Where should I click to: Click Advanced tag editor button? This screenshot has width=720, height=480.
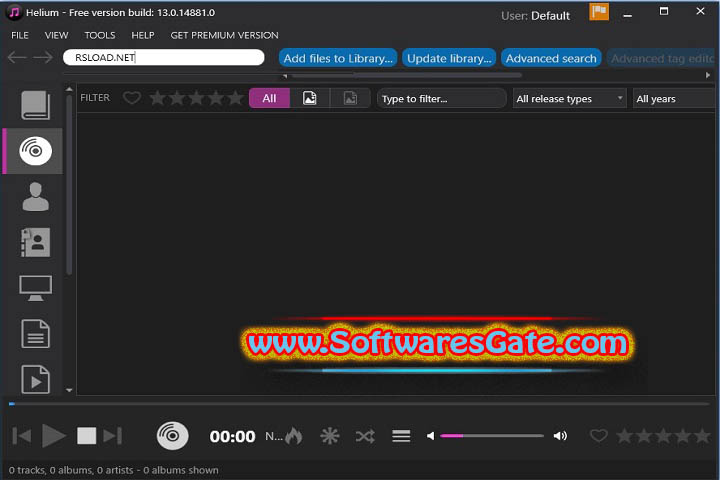click(663, 58)
